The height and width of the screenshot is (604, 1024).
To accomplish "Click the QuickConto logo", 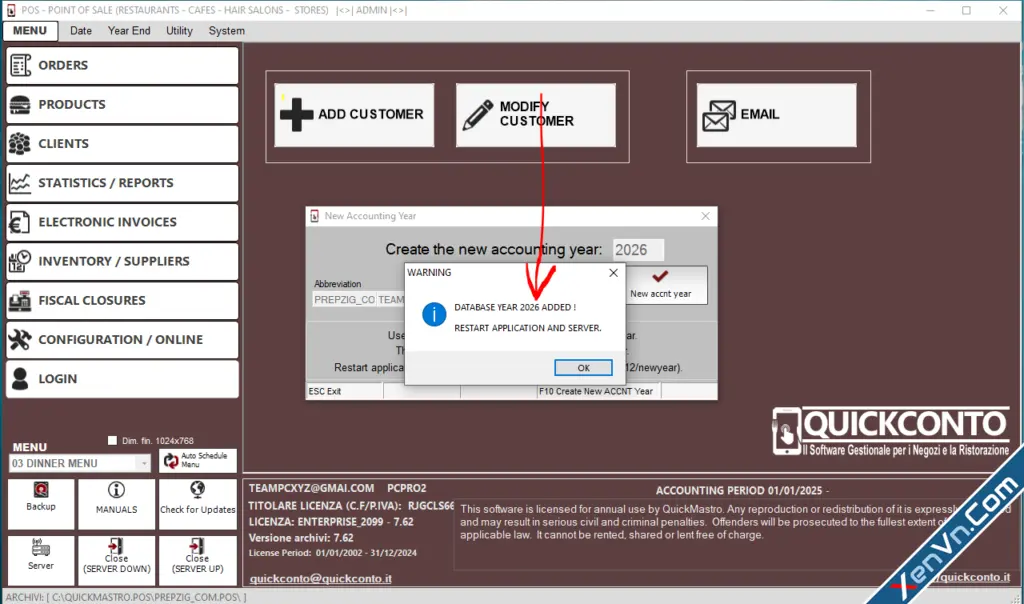I will 891,432.
